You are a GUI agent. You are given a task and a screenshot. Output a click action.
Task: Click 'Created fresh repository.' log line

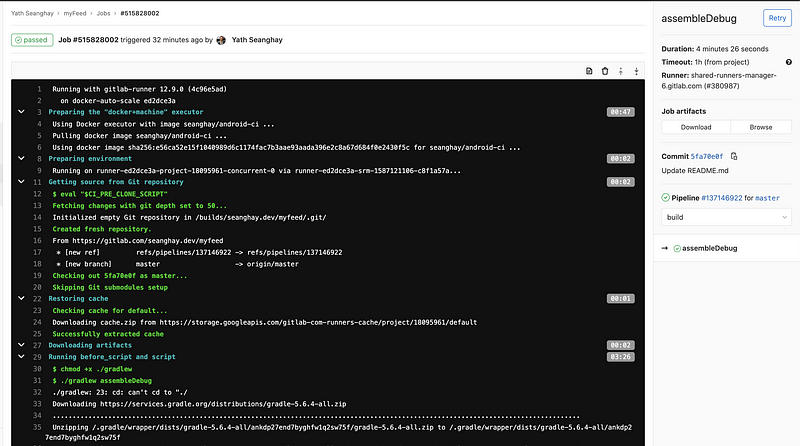(x=102, y=229)
